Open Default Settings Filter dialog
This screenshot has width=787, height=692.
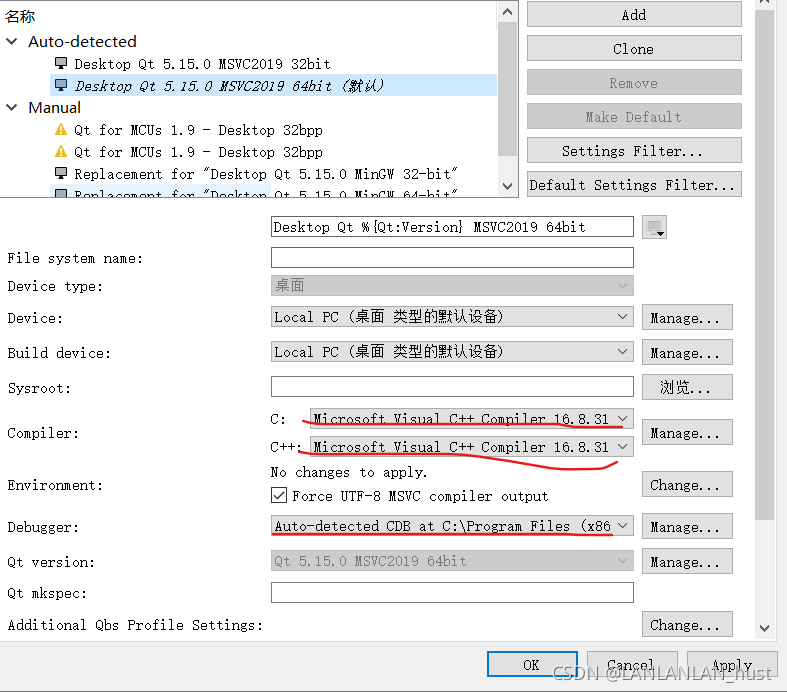634,185
